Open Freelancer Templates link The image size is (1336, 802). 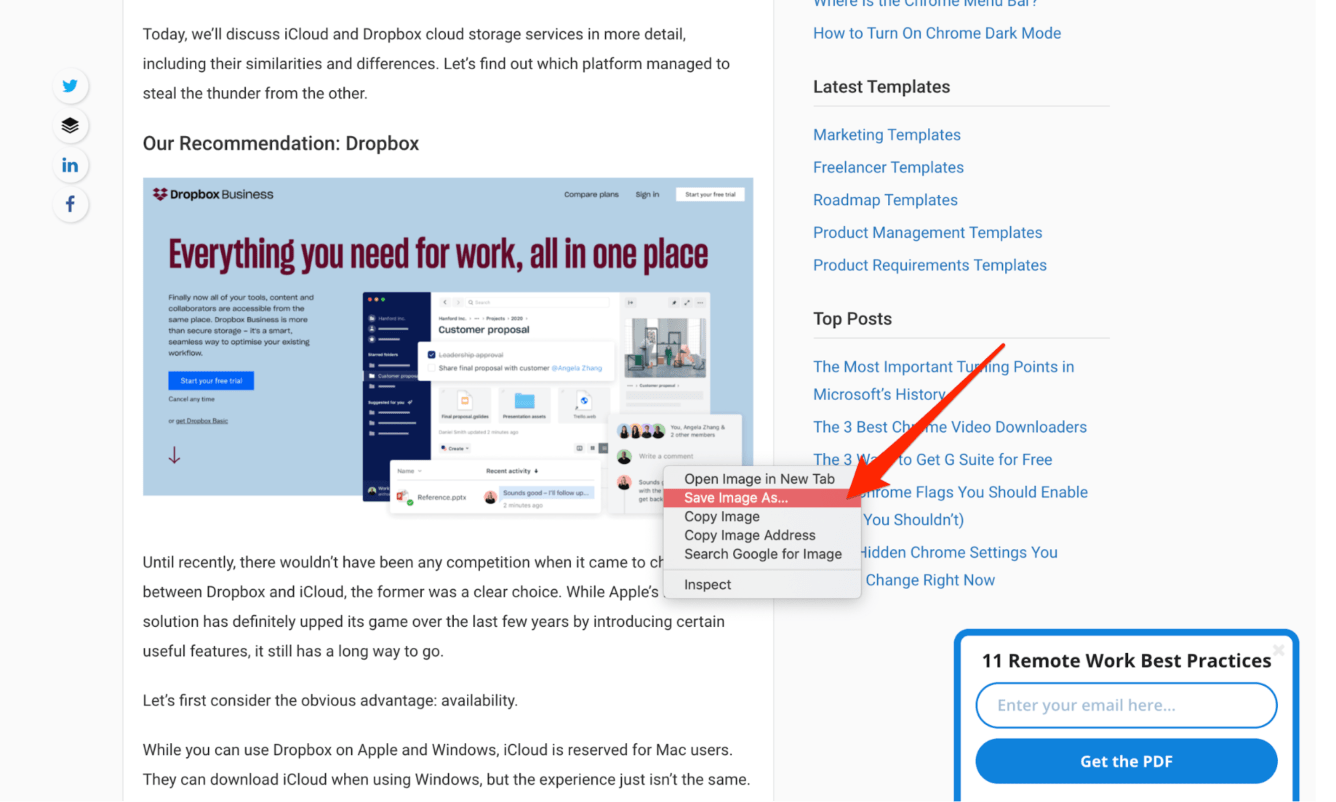(x=888, y=167)
